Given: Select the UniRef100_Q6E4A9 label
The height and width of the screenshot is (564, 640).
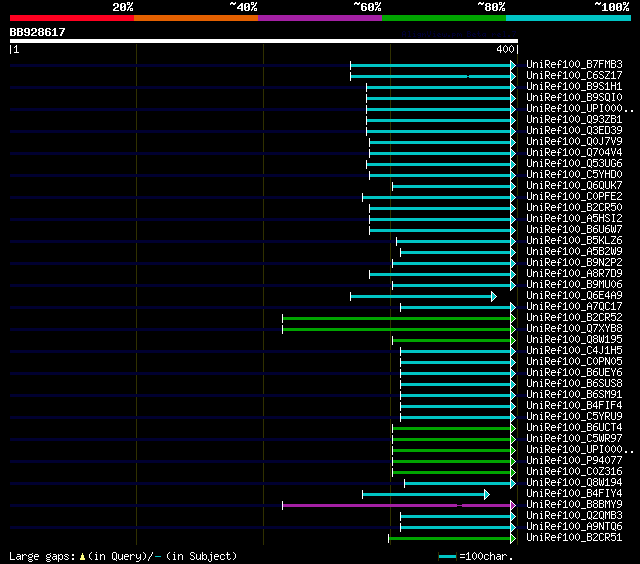Looking at the screenshot, I should [x=574, y=296].
